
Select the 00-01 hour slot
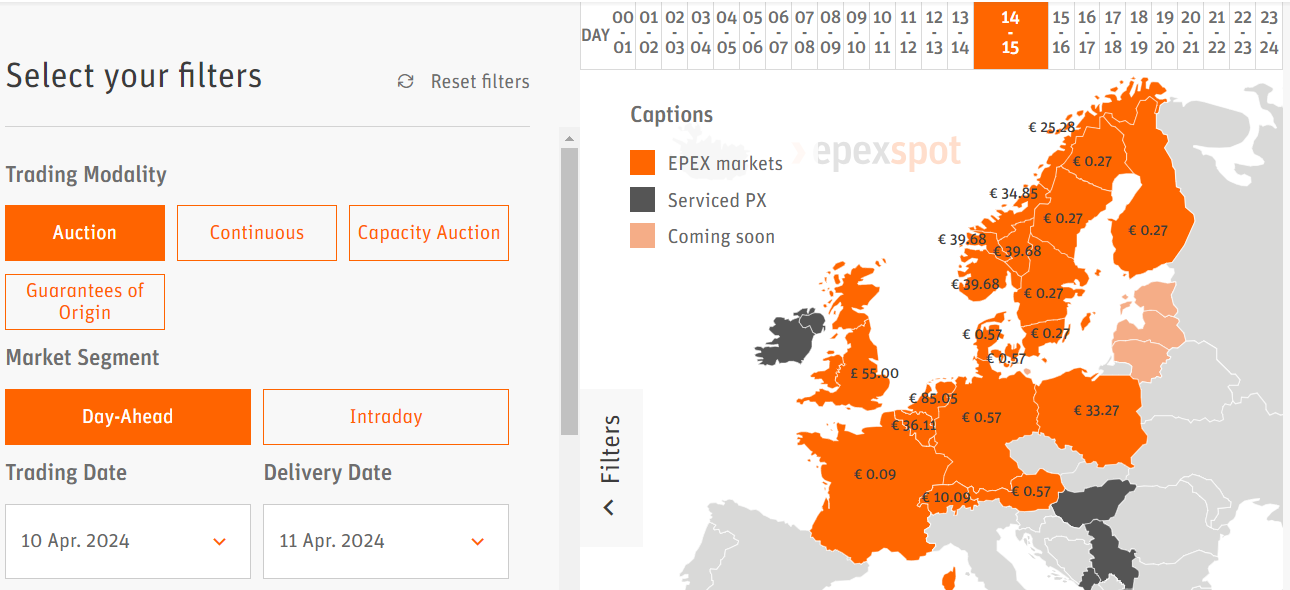623,33
